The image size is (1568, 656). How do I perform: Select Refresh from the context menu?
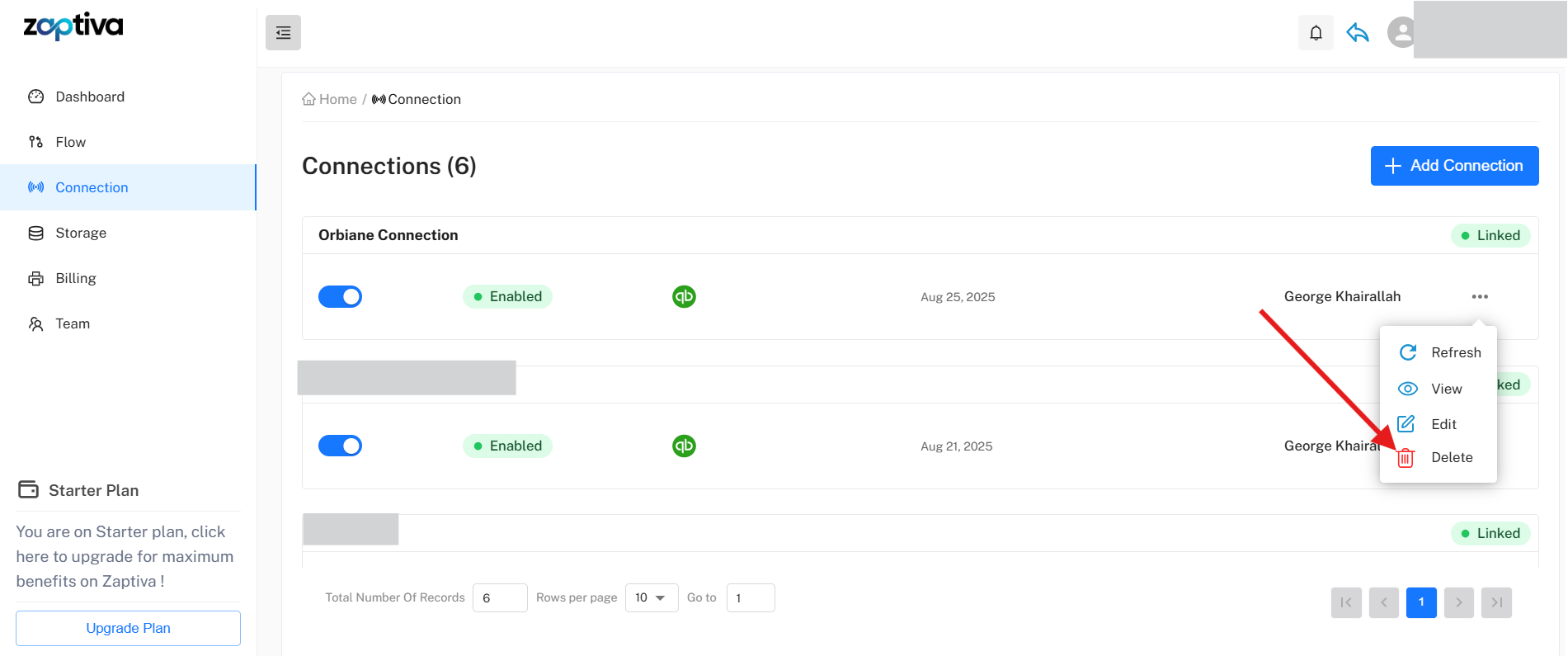pos(1455,352)
